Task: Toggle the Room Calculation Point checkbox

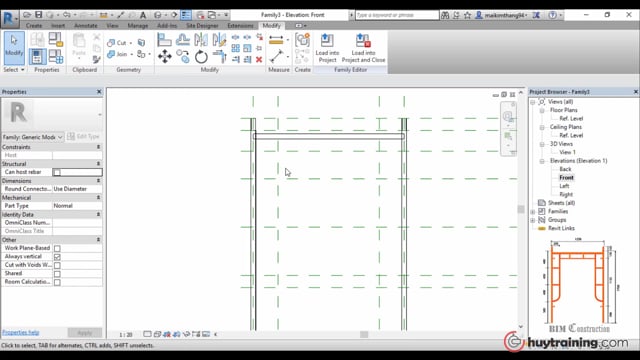Action: coord(57,282)
